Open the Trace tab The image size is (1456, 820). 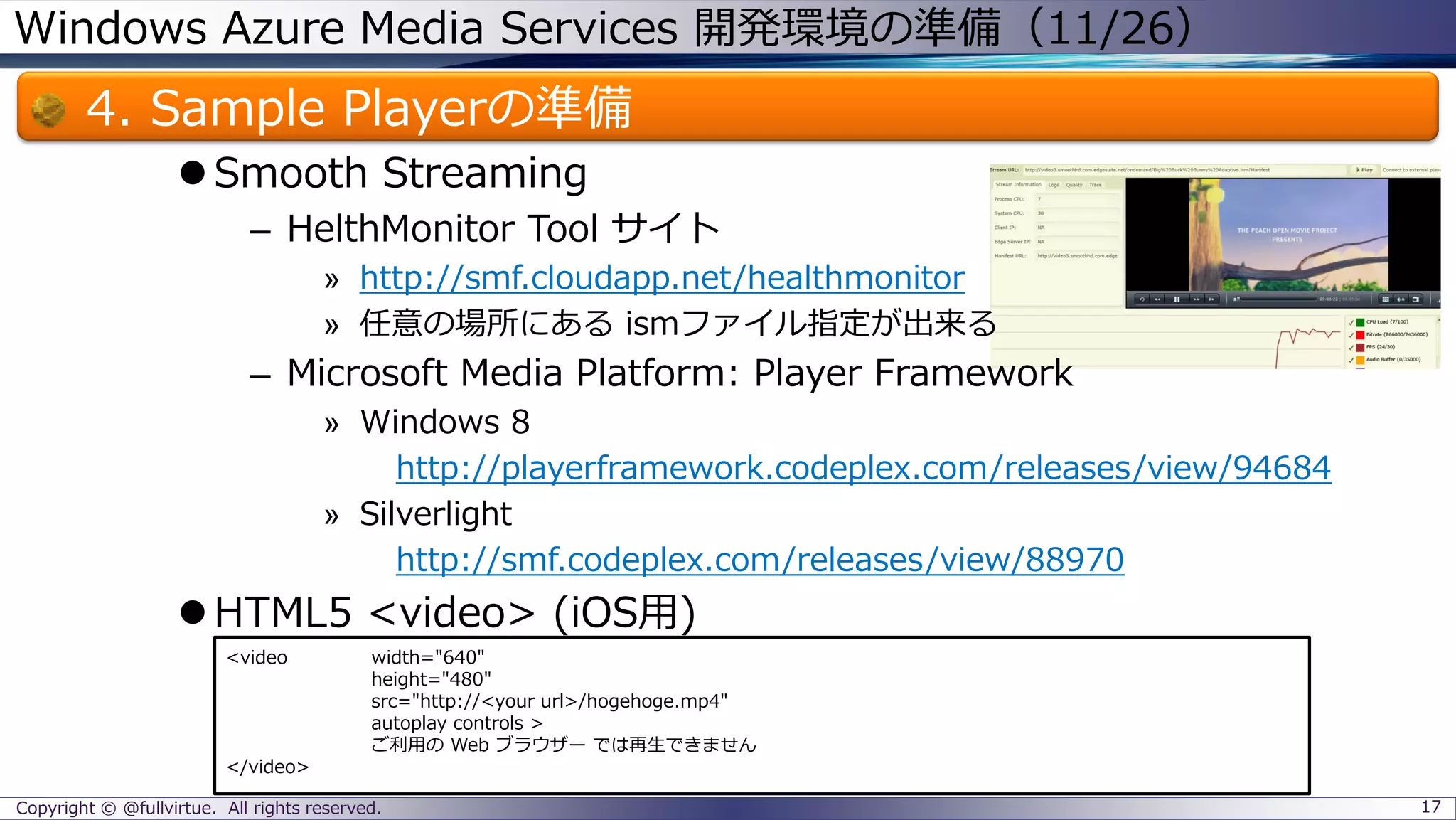1096,185
